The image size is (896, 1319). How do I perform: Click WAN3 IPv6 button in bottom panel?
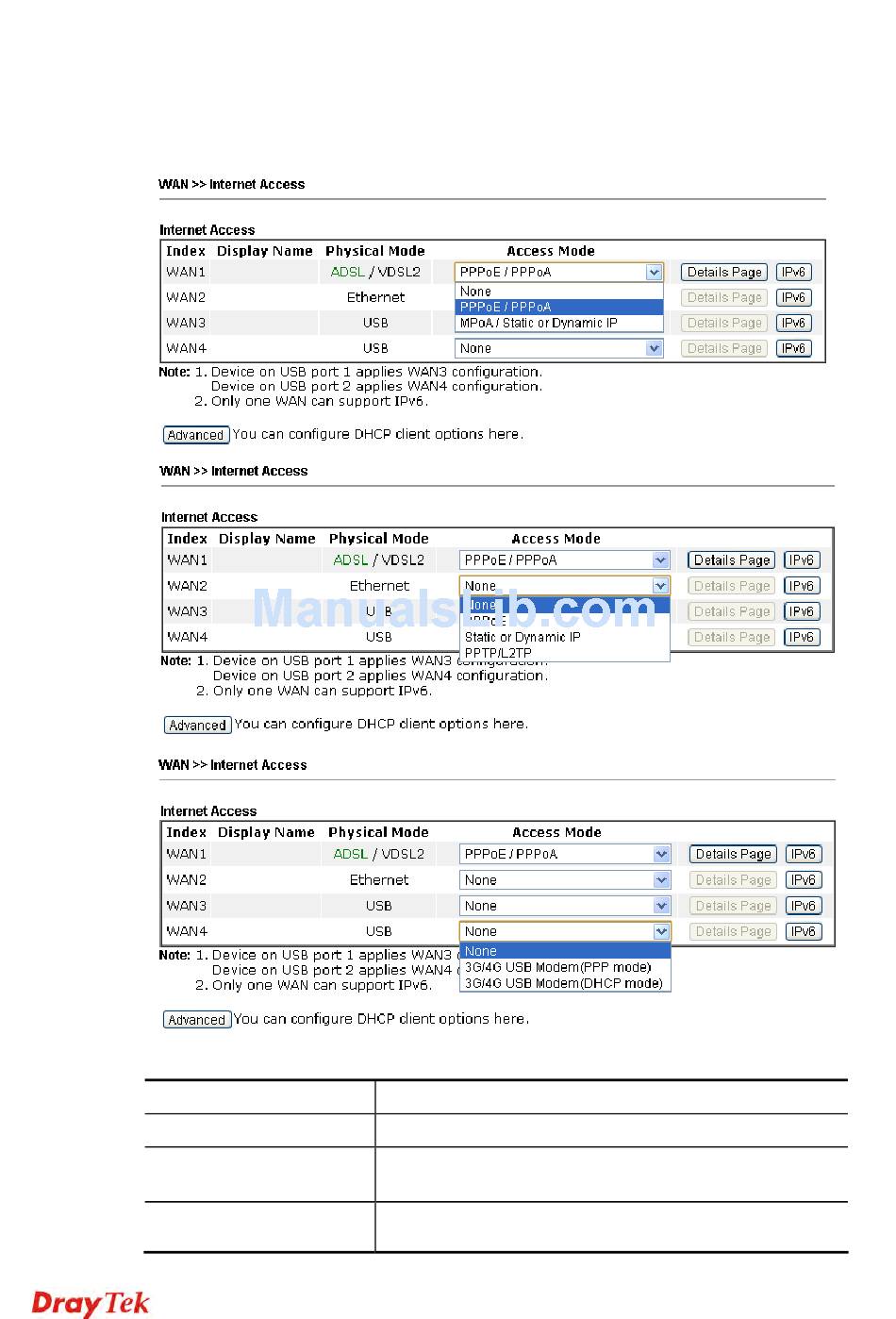click(x=804, y=906)
